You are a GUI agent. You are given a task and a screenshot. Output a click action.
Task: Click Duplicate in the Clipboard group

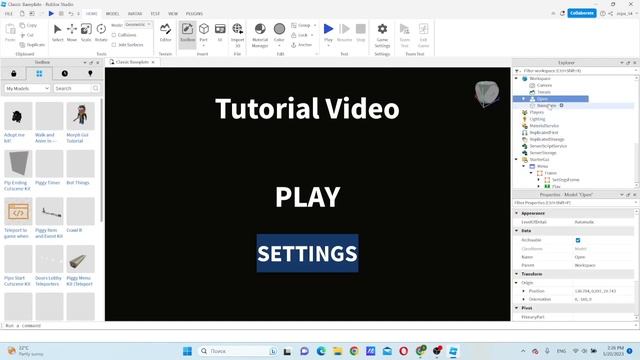[32, 44]
